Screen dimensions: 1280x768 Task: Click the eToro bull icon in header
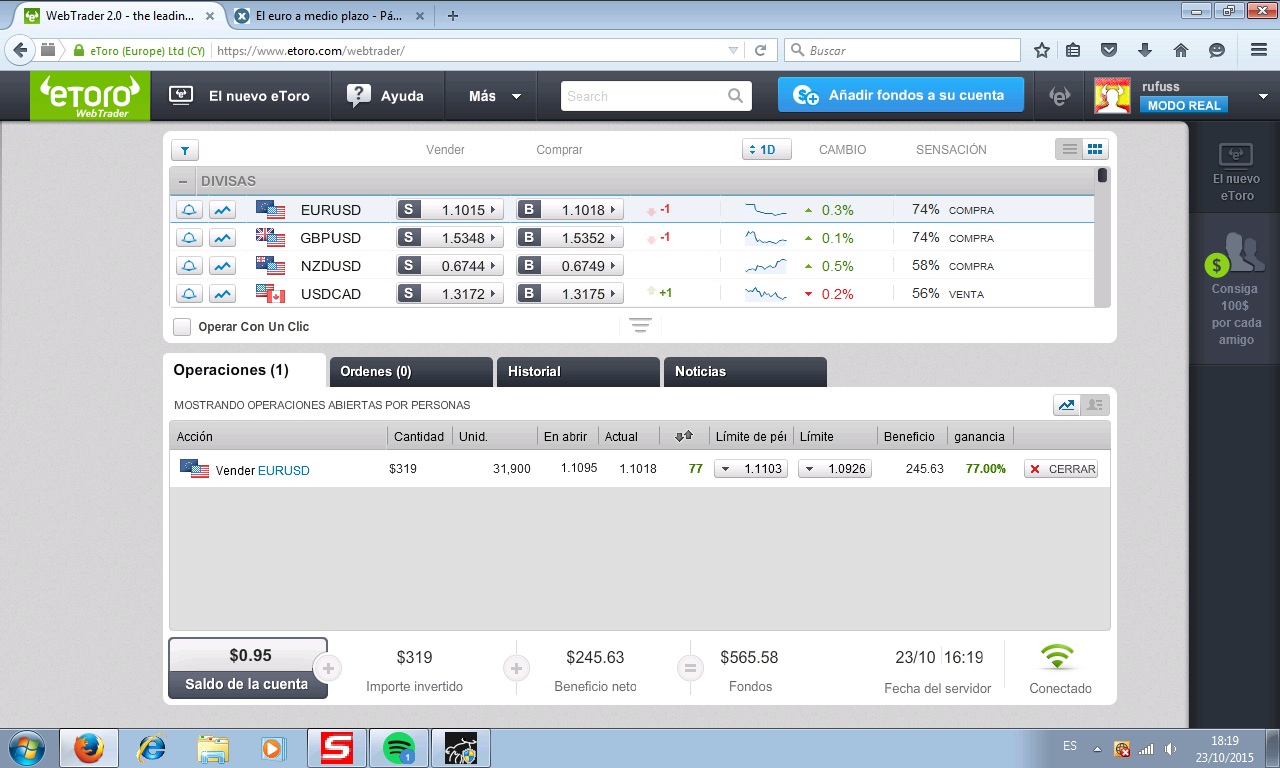pyautogui.click(x=1059, y=96)
